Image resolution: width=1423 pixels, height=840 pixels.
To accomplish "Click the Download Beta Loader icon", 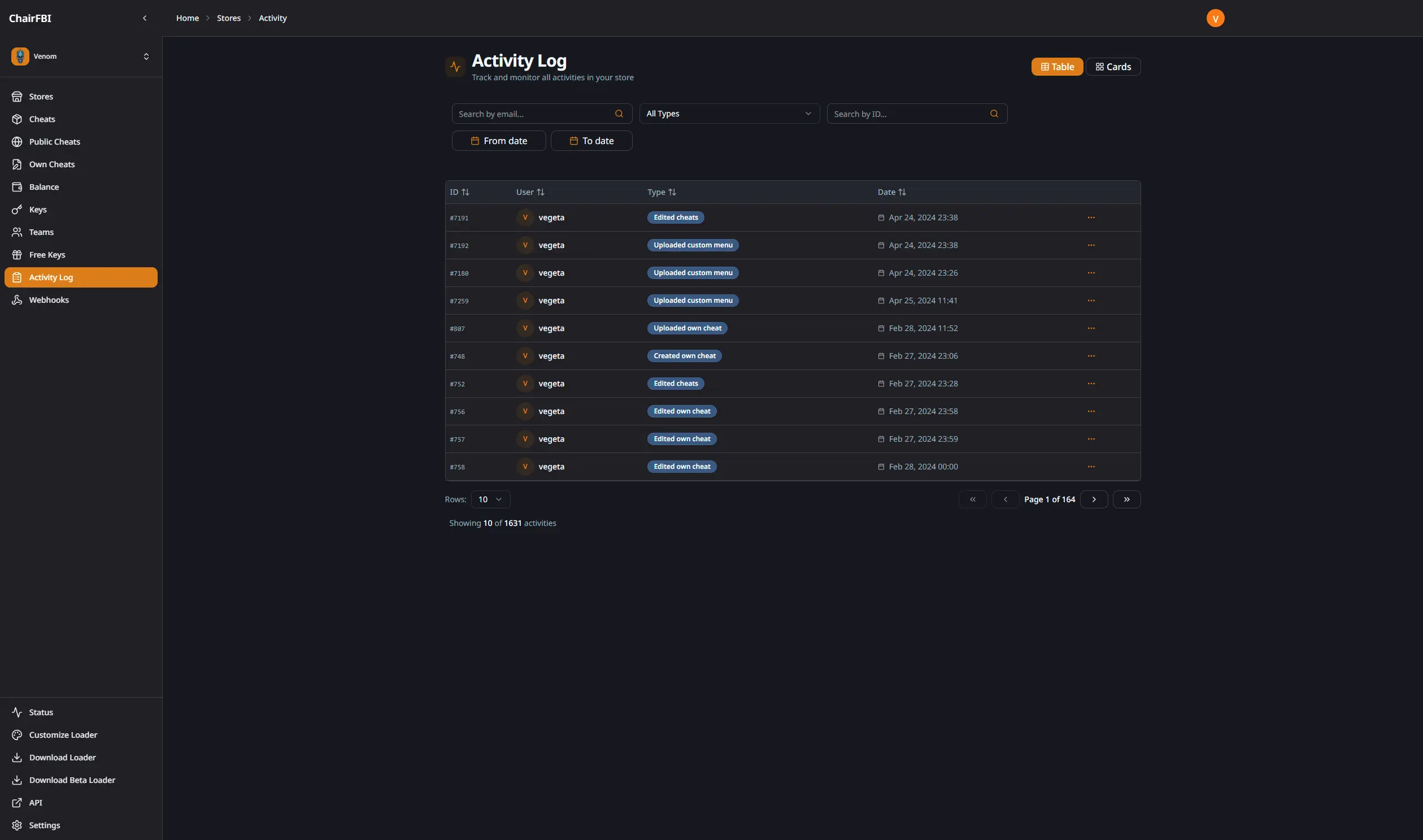I will tap(18, 780).
